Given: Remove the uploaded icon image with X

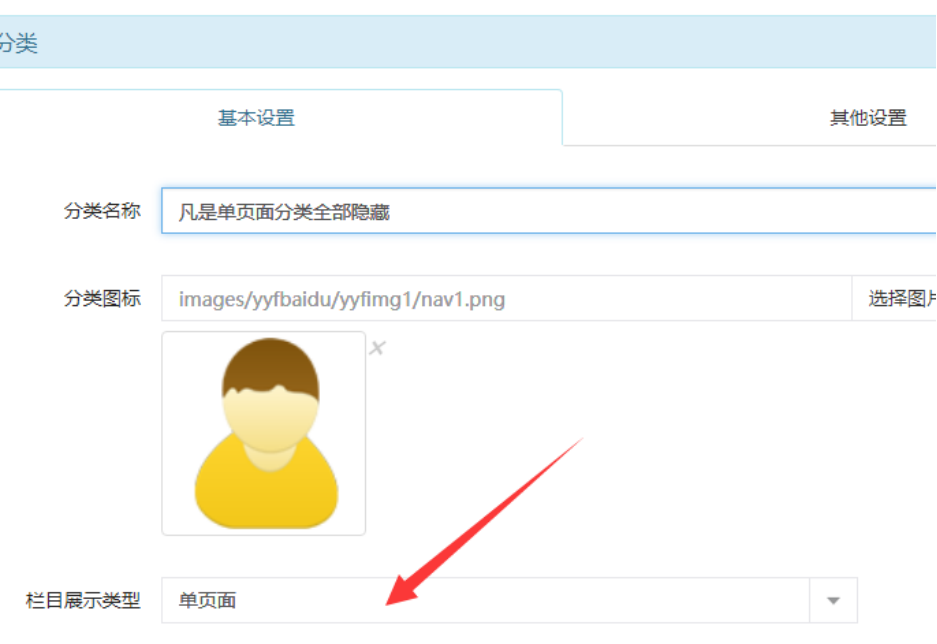Looking at the screenshot, I should coord(377,348).
